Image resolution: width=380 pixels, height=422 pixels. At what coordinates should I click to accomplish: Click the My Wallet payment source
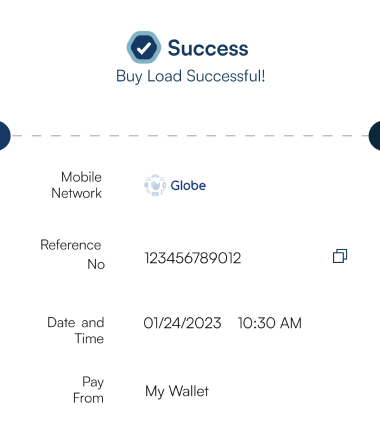tap(177, 391)
